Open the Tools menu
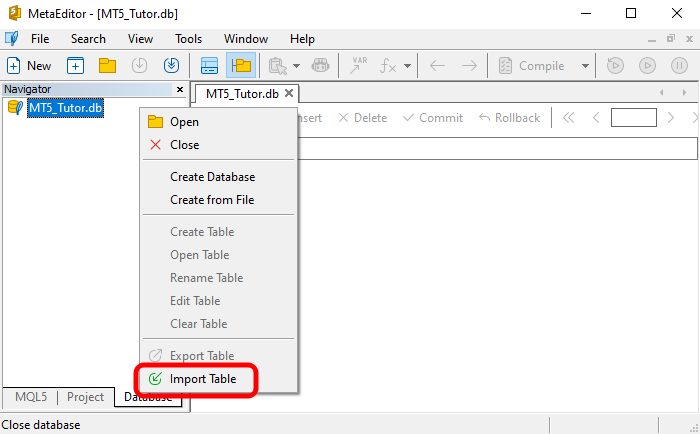The width and height of the screenshot is (700, 434). [x=188, y=38]
